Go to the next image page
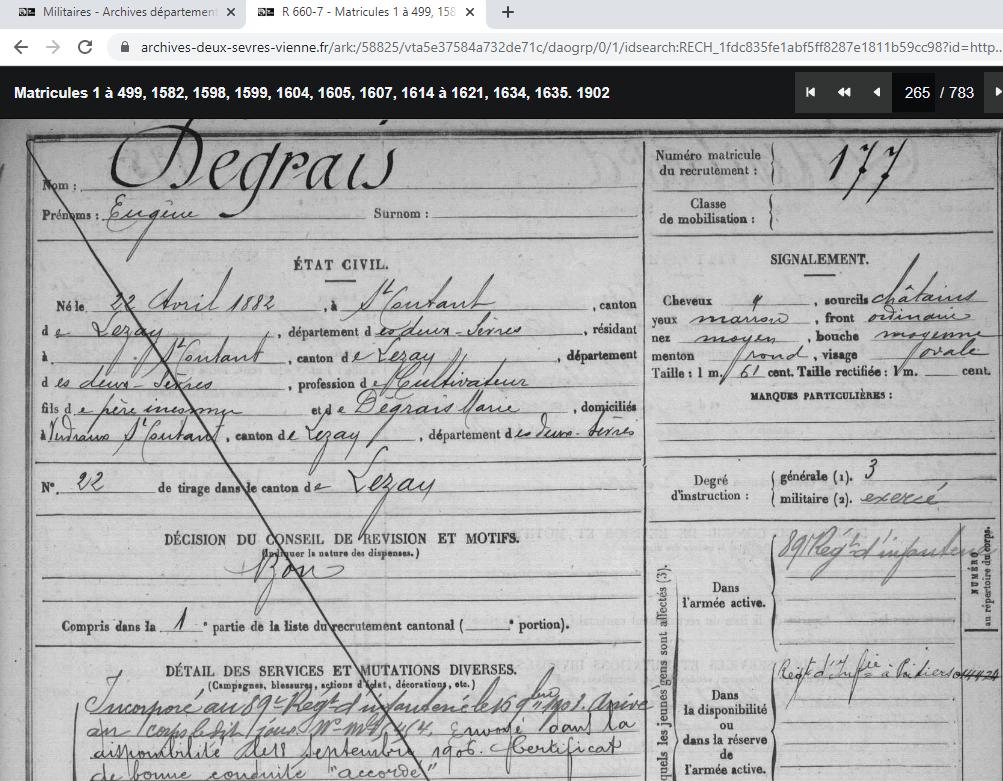 click(995, 92)
